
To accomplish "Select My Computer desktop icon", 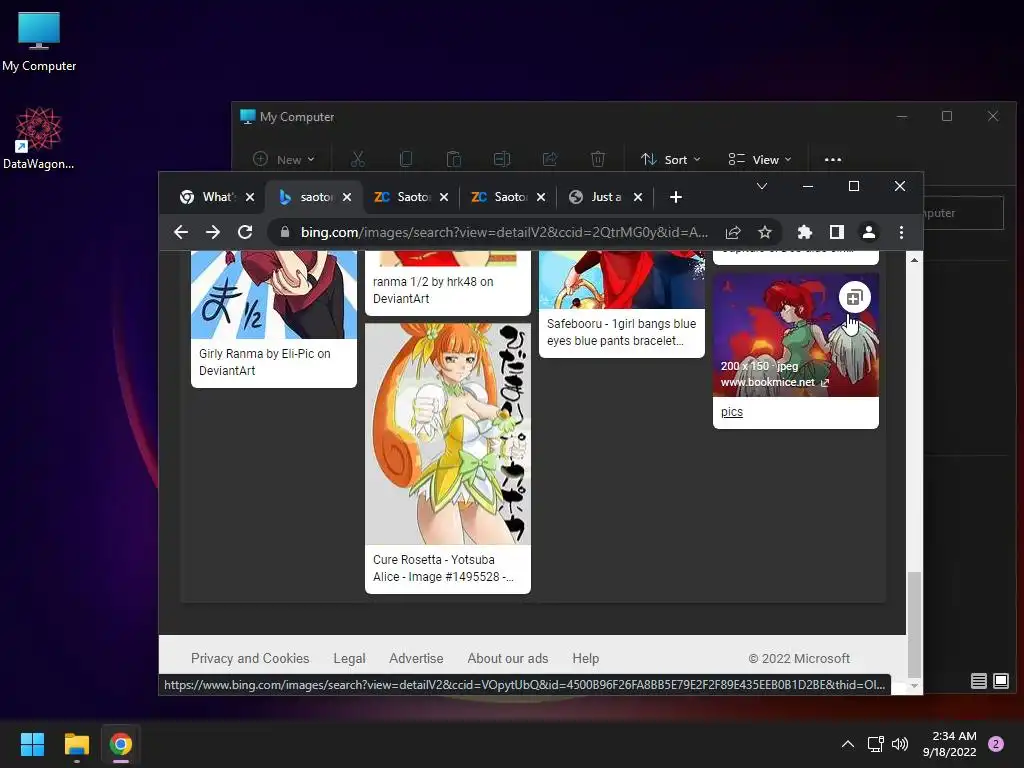I will pyautogui.click(x=39, y=42).
